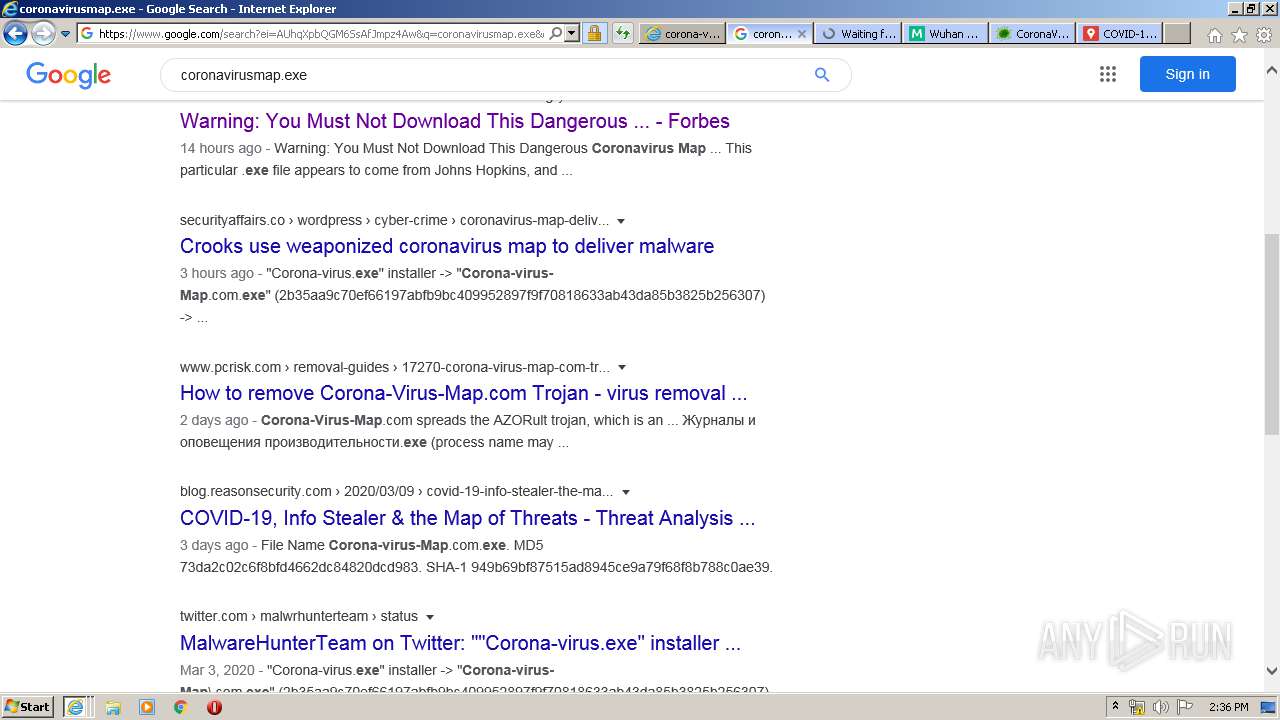Click the twitter.com › malwrhunterteam breadcrumb
The height and width of the screenshot is (720, 1280).
(299, 617)
